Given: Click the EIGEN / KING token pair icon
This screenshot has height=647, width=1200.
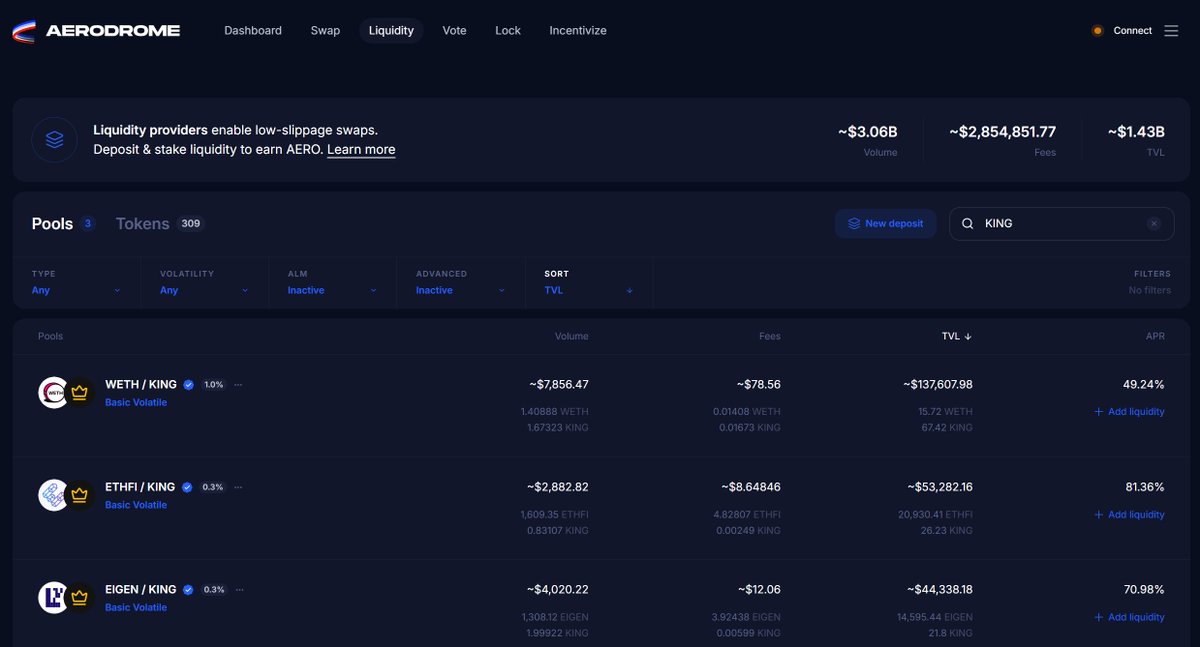Looking at the screenshot, I should (66, 598).
